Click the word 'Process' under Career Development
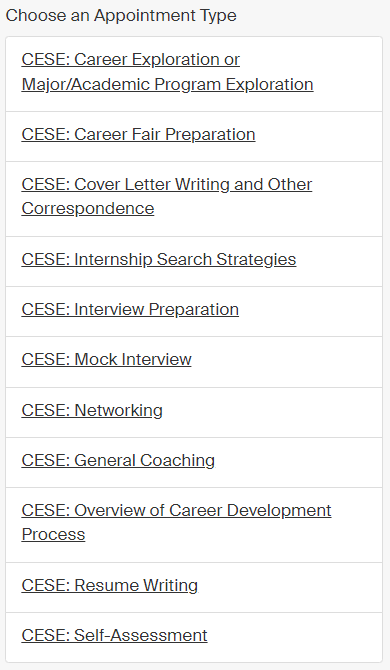 click(53, 535)
